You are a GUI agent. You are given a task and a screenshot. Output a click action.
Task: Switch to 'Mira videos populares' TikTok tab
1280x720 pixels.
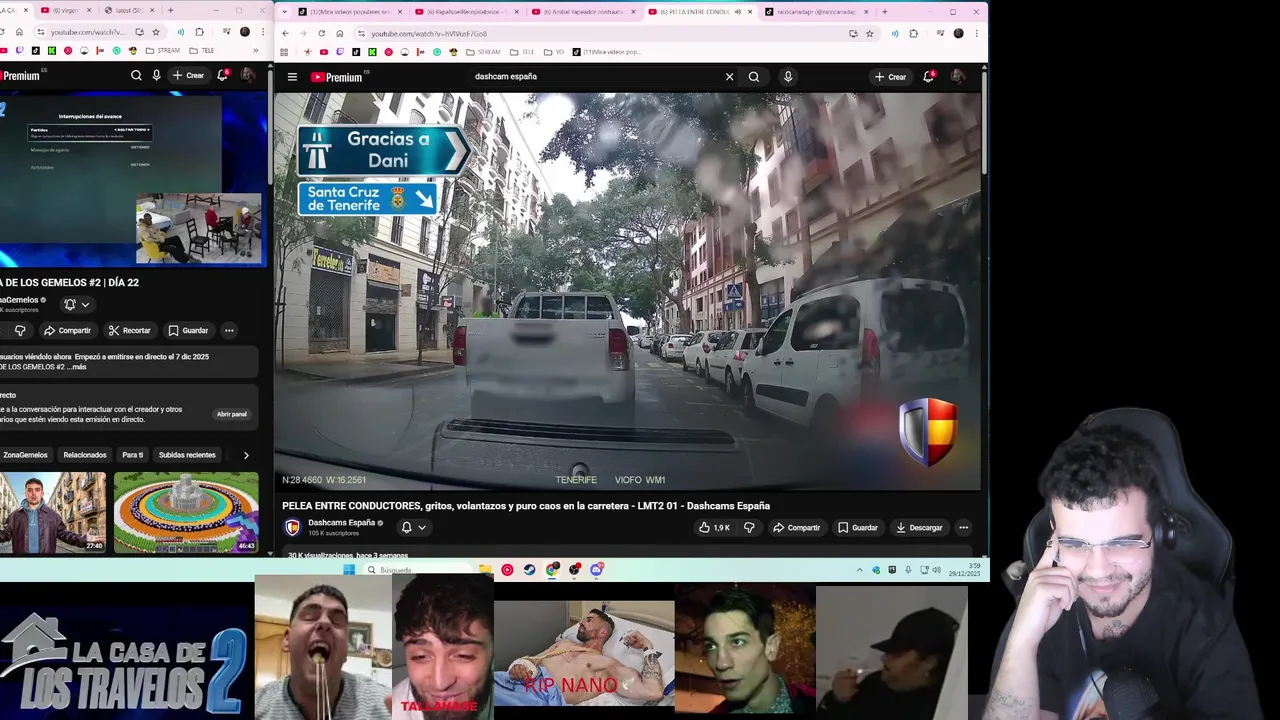click(x=348, y=12)
